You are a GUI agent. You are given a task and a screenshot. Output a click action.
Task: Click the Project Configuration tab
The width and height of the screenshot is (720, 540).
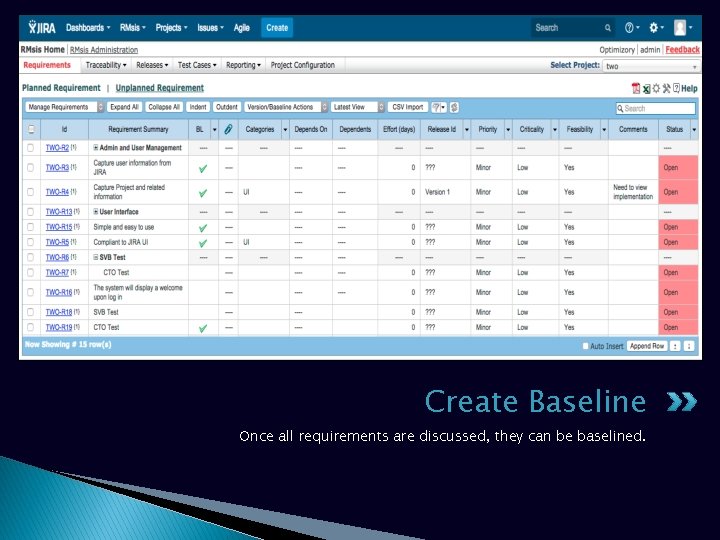303,65
